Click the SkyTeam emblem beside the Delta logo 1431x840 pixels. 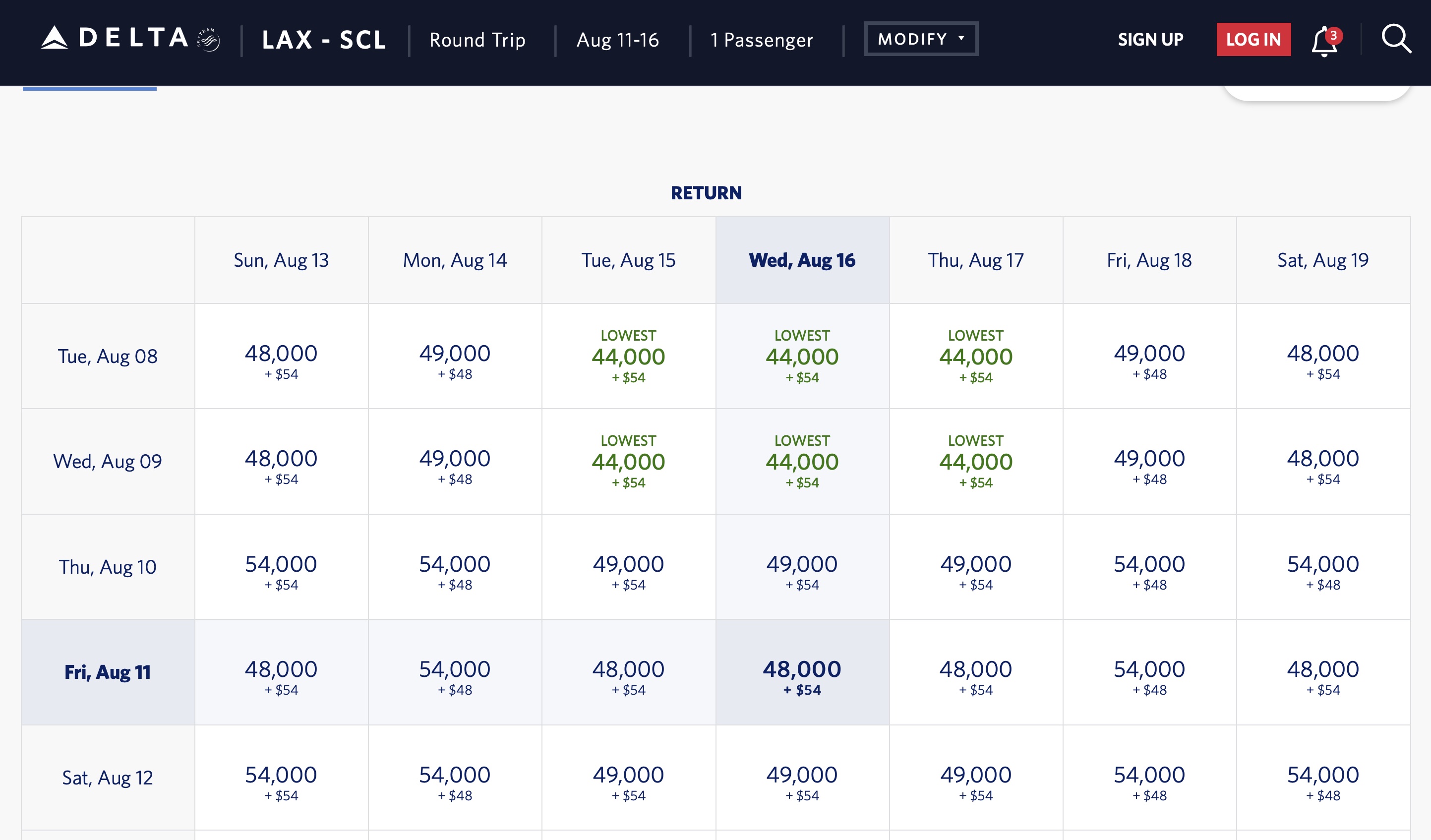point(208,40)
